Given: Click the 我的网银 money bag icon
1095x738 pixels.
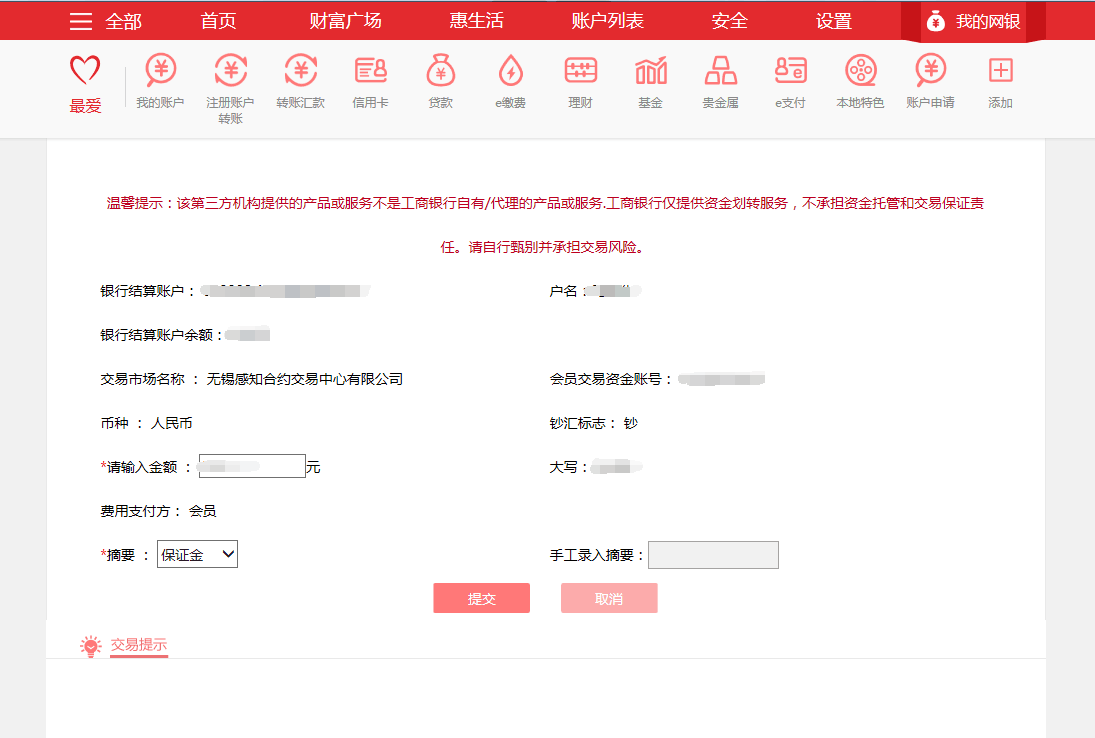Looking at the screenshot, I should pyautogui.click(x=936, y=22).
